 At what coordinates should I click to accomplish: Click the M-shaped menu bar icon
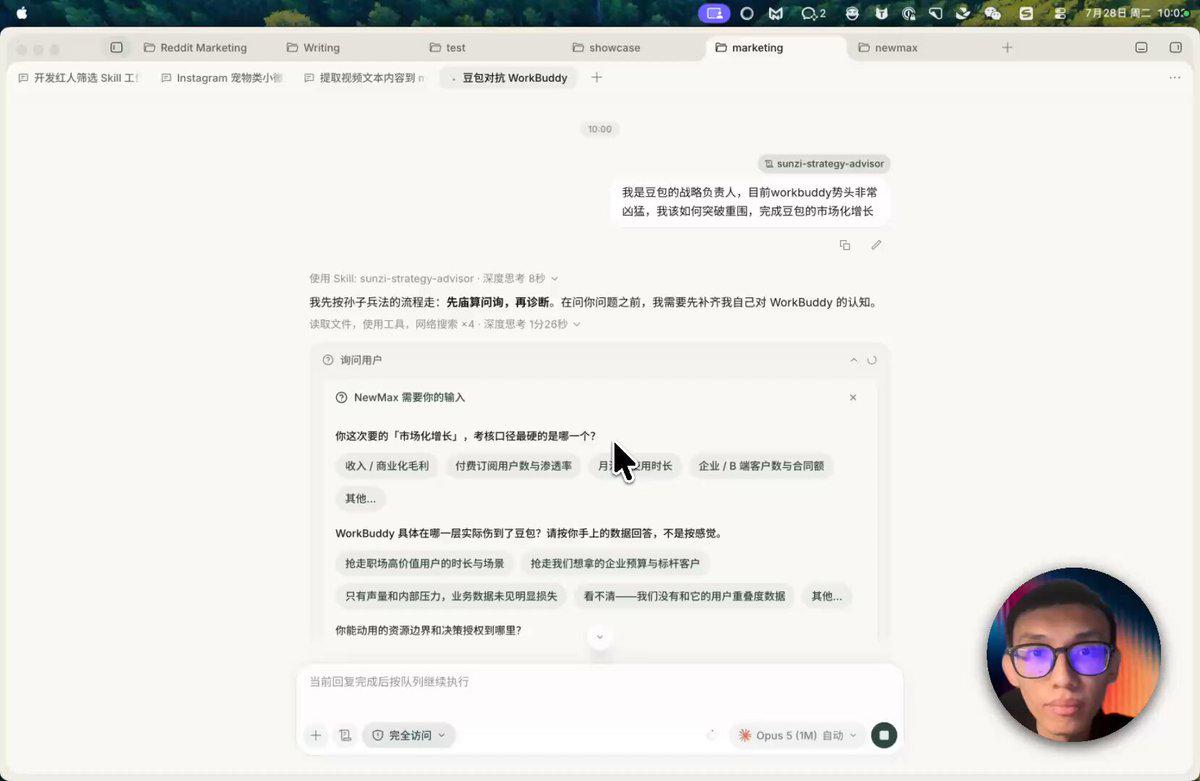(776, 13)
